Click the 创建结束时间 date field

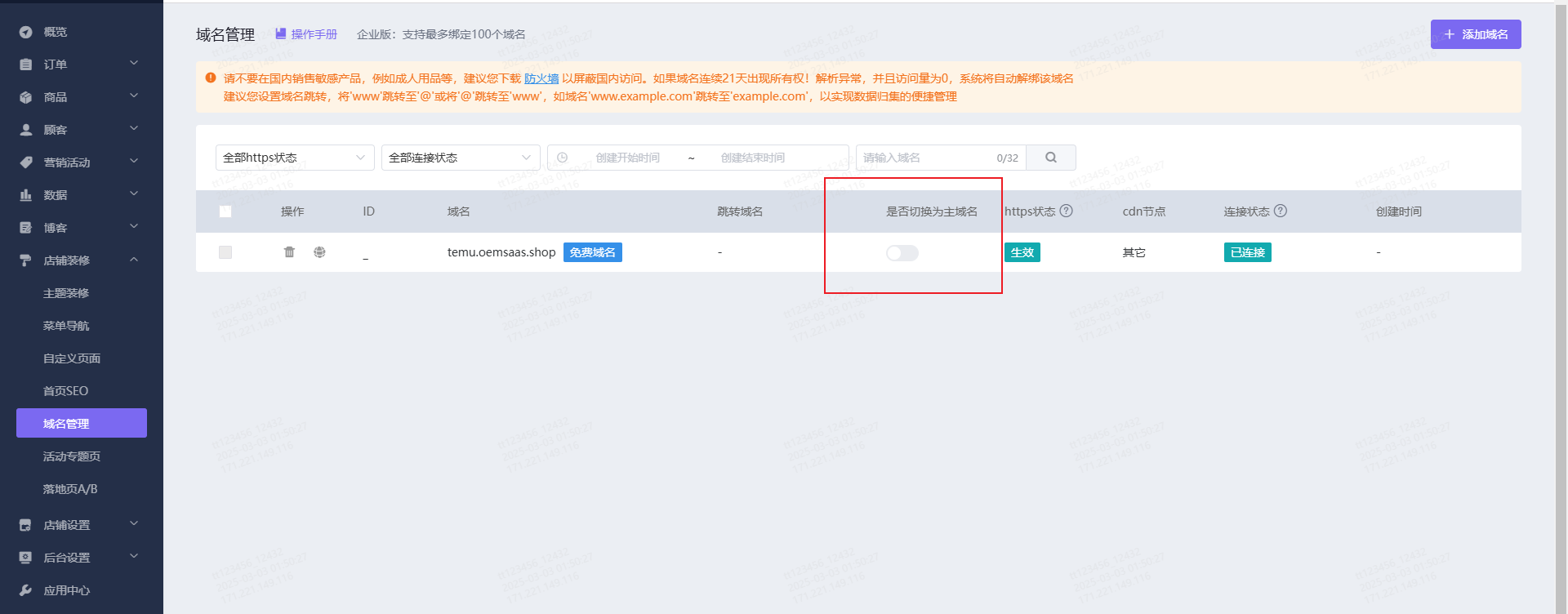click(753, 158)
